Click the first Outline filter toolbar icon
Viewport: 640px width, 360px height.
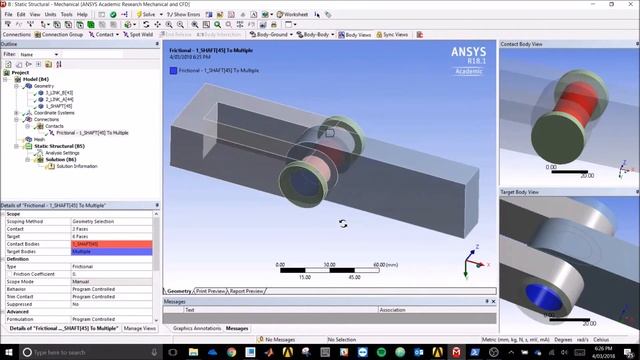pos(8,64)
